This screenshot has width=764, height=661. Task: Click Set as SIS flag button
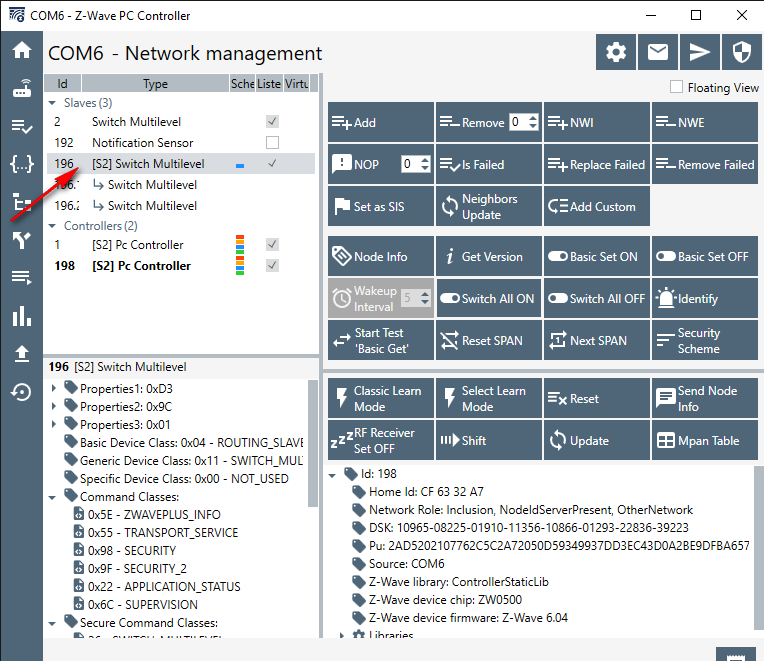(x=381, y=206)
